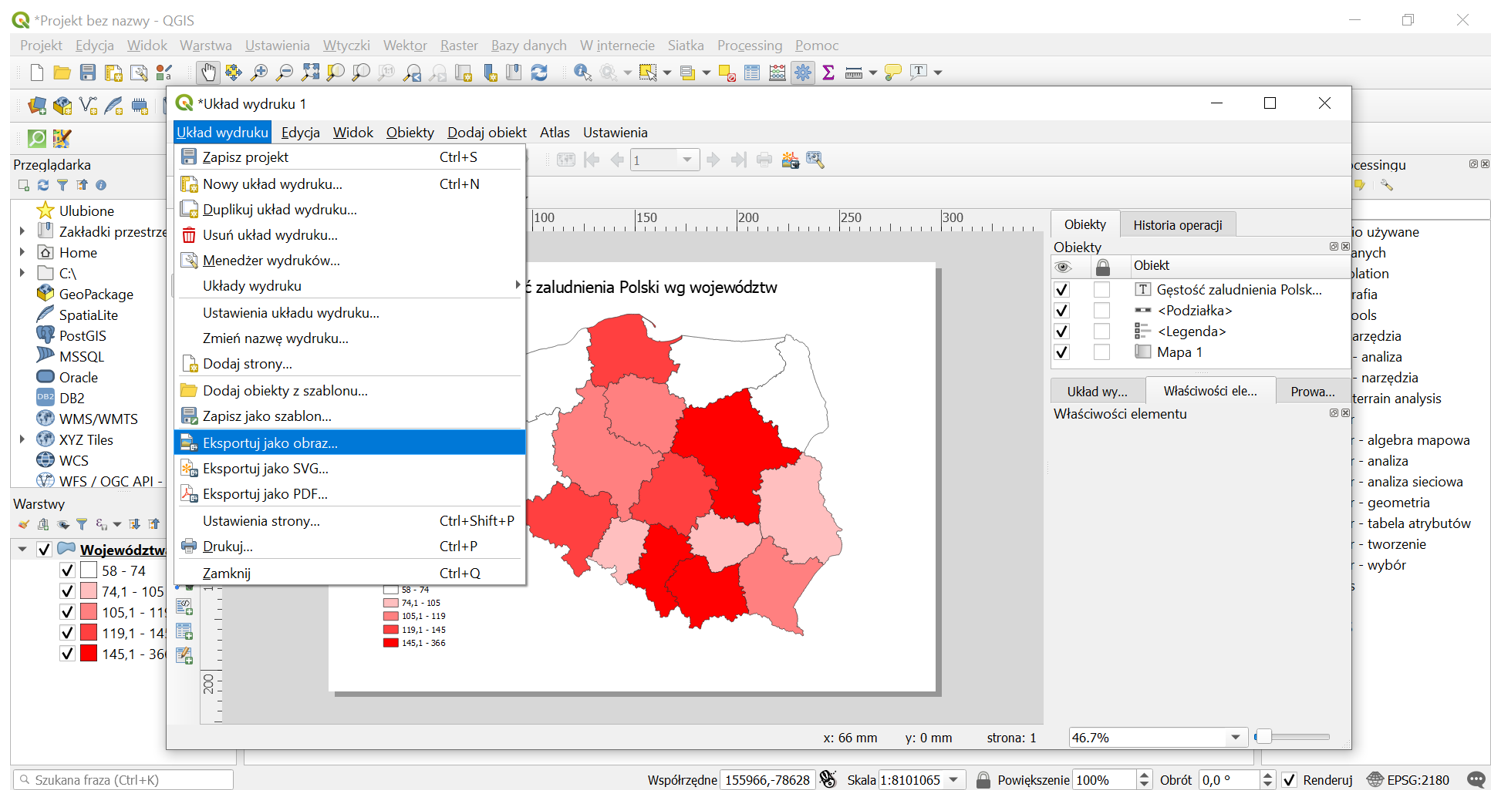
Task: Choose Eksportuj jako obraz... menu entry
Action: coord(349,442)
